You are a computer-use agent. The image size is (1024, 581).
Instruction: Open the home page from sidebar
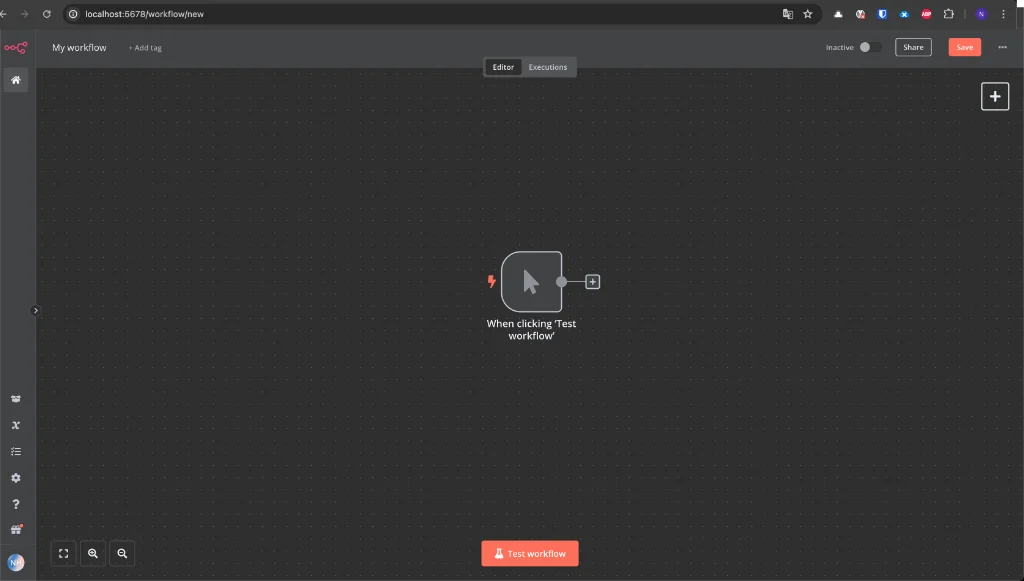(16, 80)
